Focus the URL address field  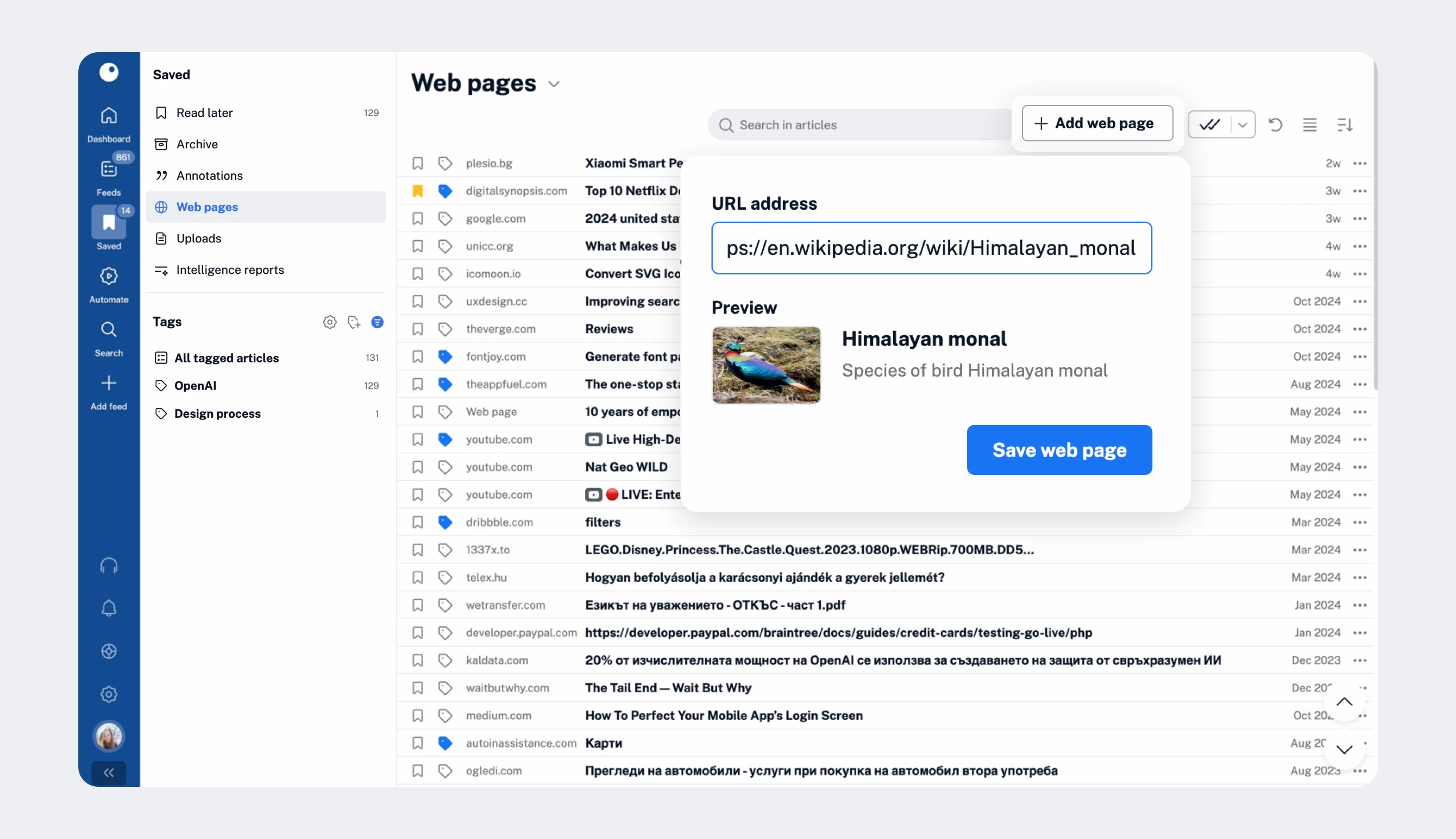pos(931,248)
